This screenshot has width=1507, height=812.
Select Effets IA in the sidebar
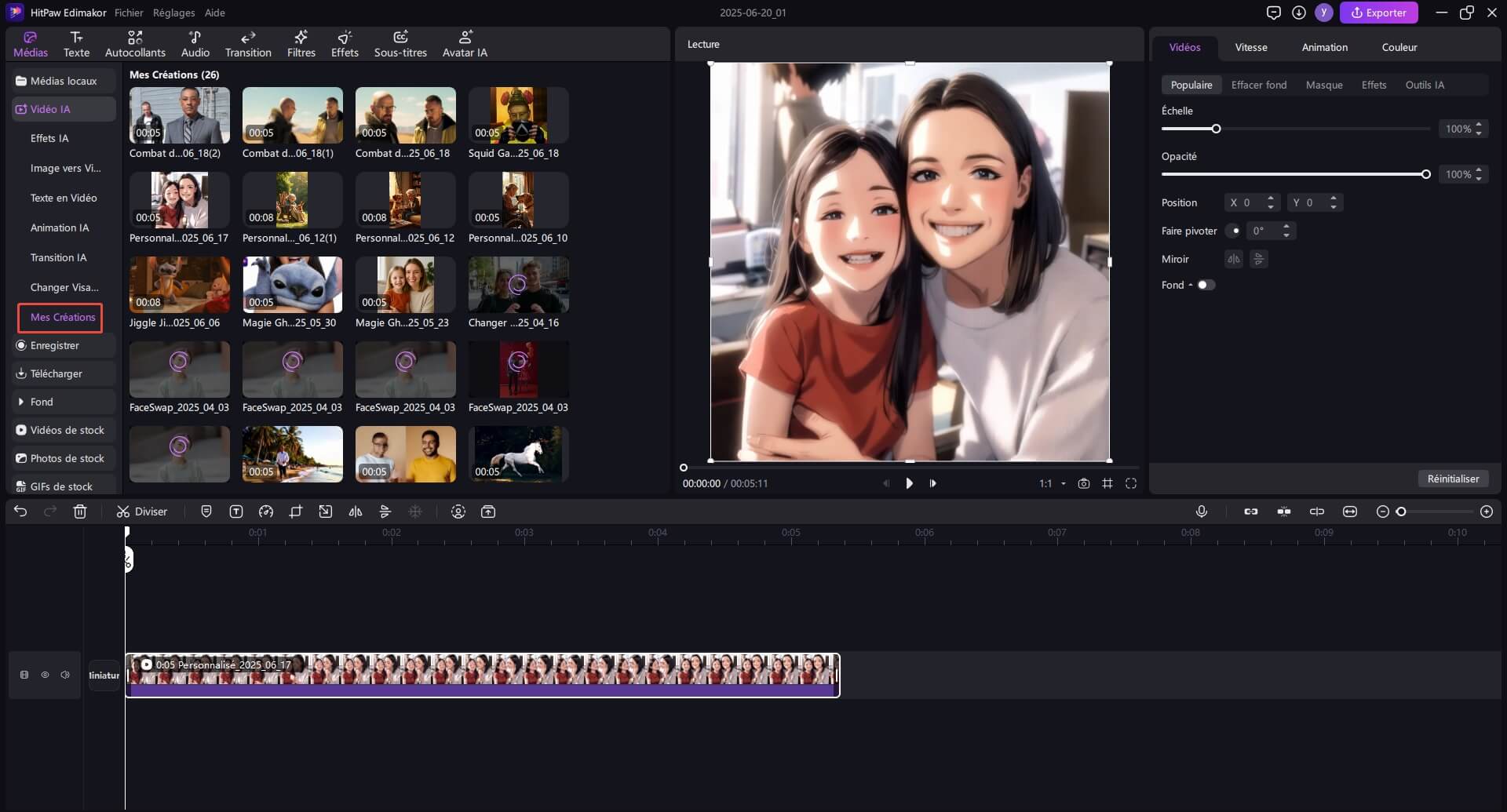pyautogui.click(x=49, y=138)
